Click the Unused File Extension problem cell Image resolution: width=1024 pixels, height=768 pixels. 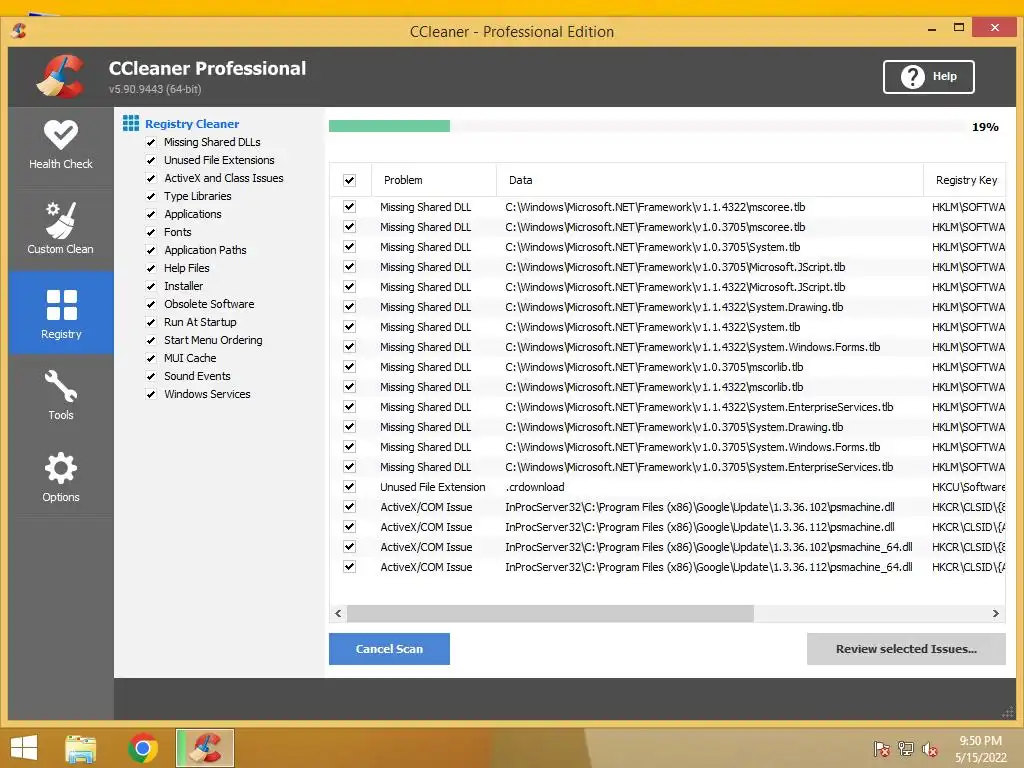[x=432, y=487]
